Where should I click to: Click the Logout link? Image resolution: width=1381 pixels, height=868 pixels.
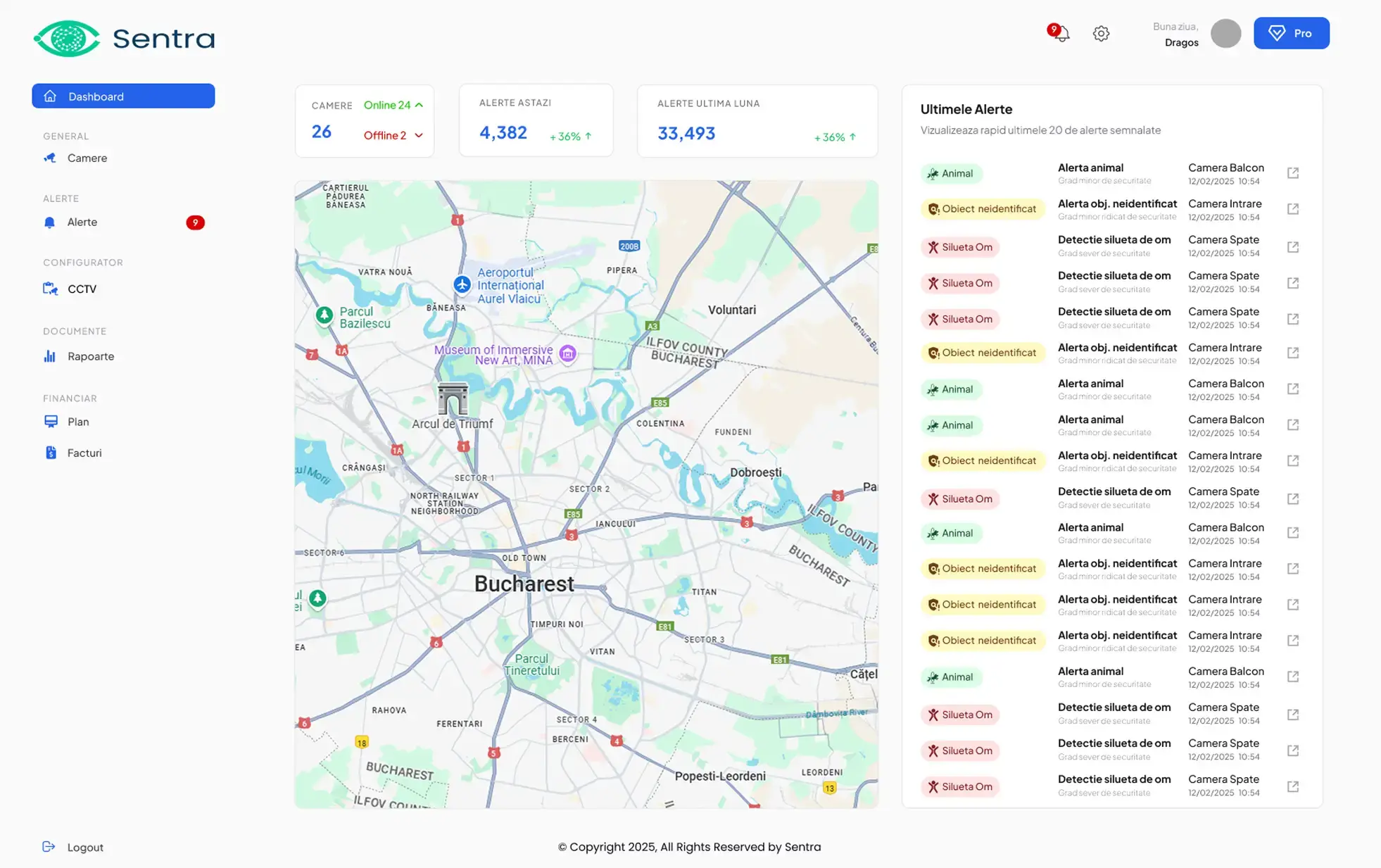click(84, 847)
